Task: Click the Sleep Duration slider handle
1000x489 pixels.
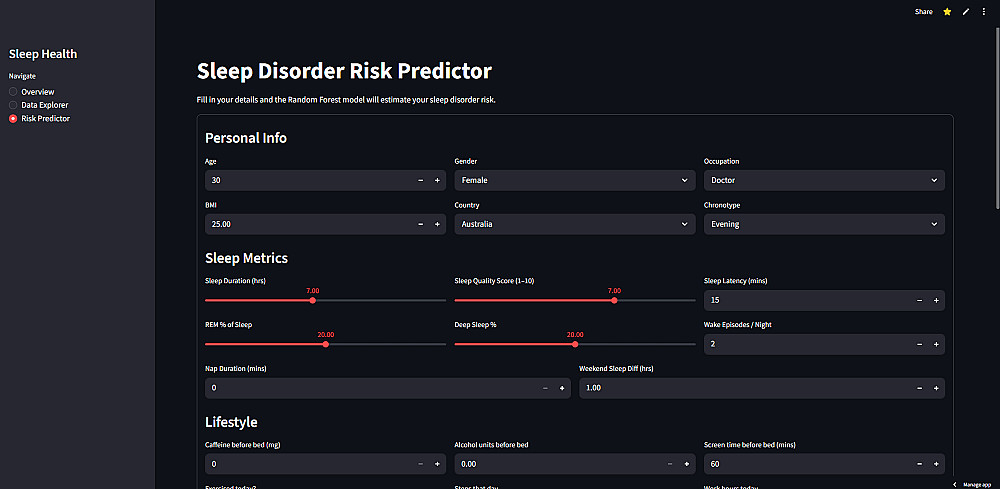Action: click(x=312, y=300)
